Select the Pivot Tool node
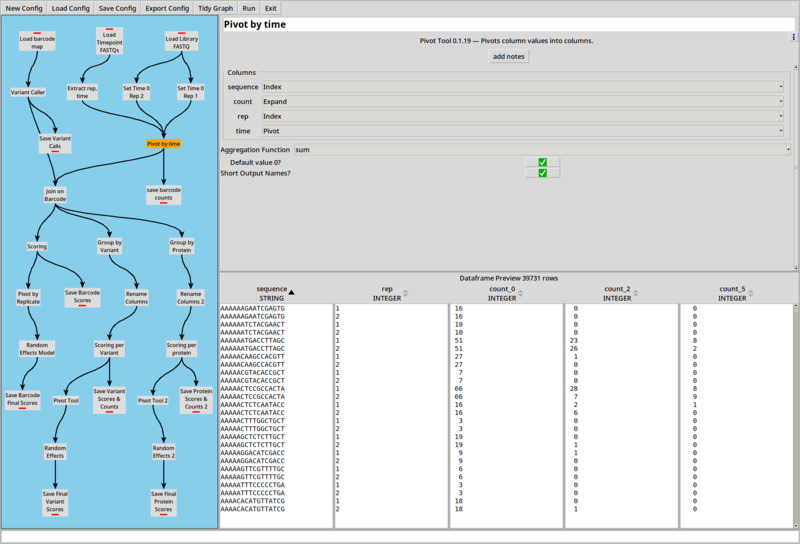Screen dimensions: 800x544 (x=66, y=401)
